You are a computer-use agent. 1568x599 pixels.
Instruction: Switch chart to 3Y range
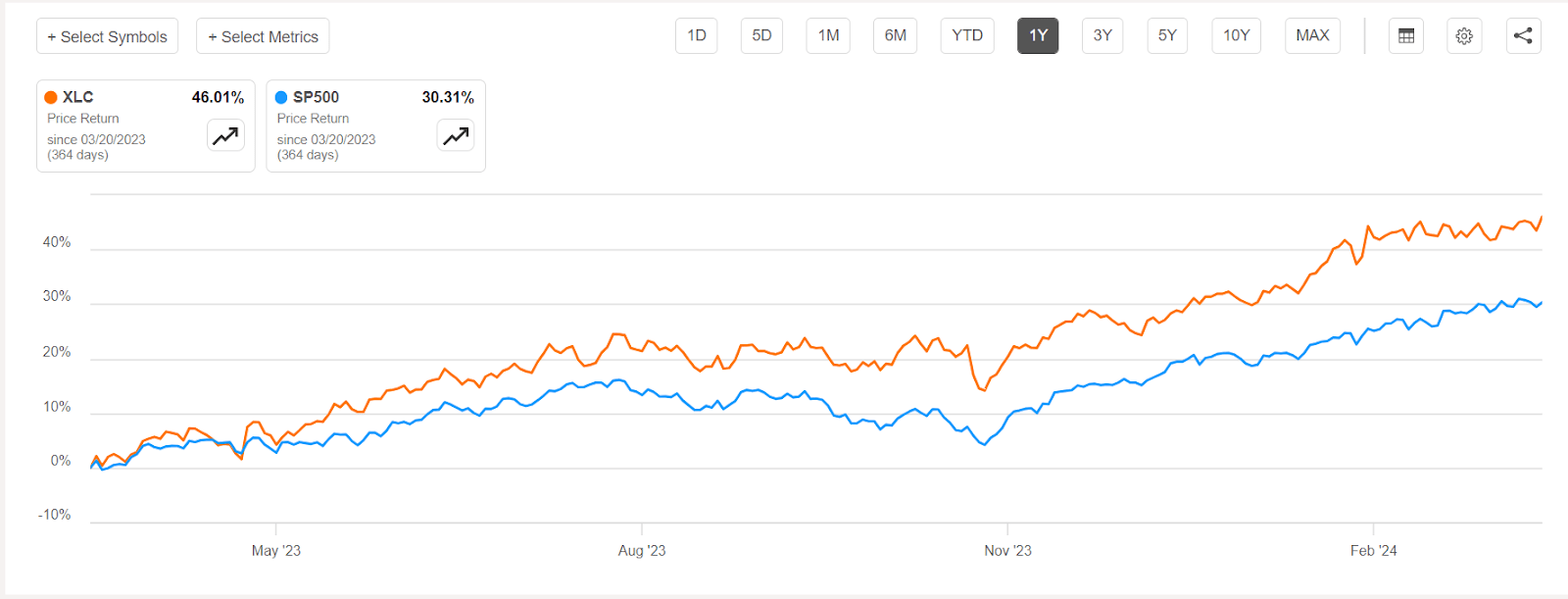coord(1102,36)
